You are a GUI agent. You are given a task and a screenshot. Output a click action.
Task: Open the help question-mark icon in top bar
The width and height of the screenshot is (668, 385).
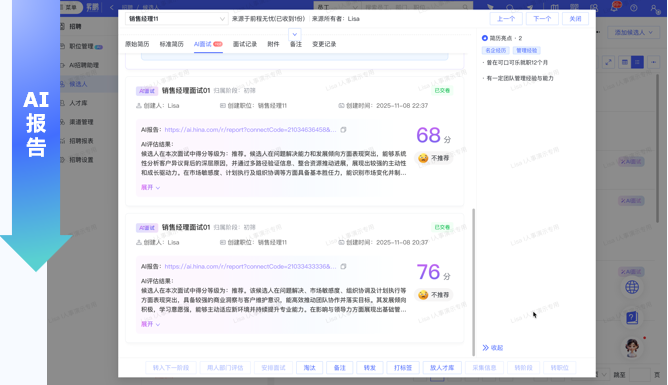(x=634, y=8)
